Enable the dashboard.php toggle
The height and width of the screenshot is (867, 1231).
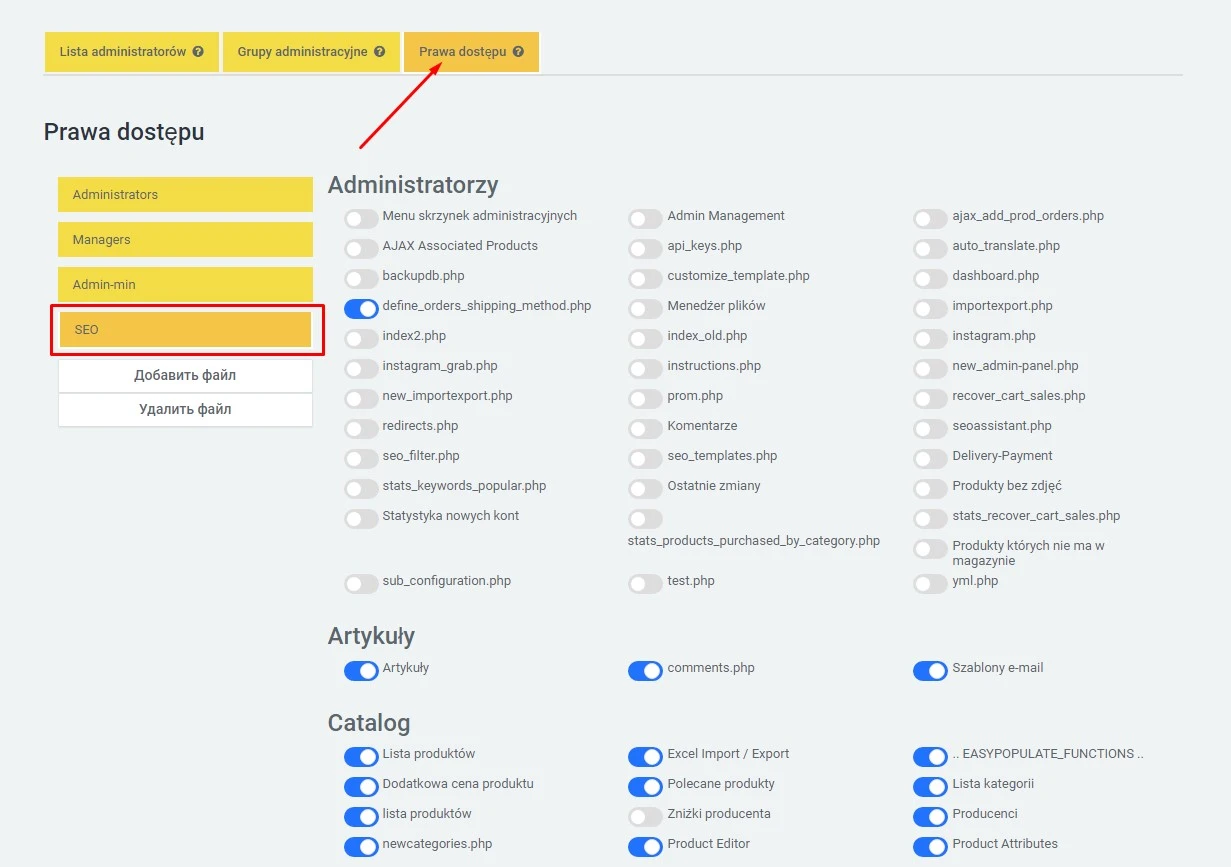pyautogui.click(x=930, y=278)
